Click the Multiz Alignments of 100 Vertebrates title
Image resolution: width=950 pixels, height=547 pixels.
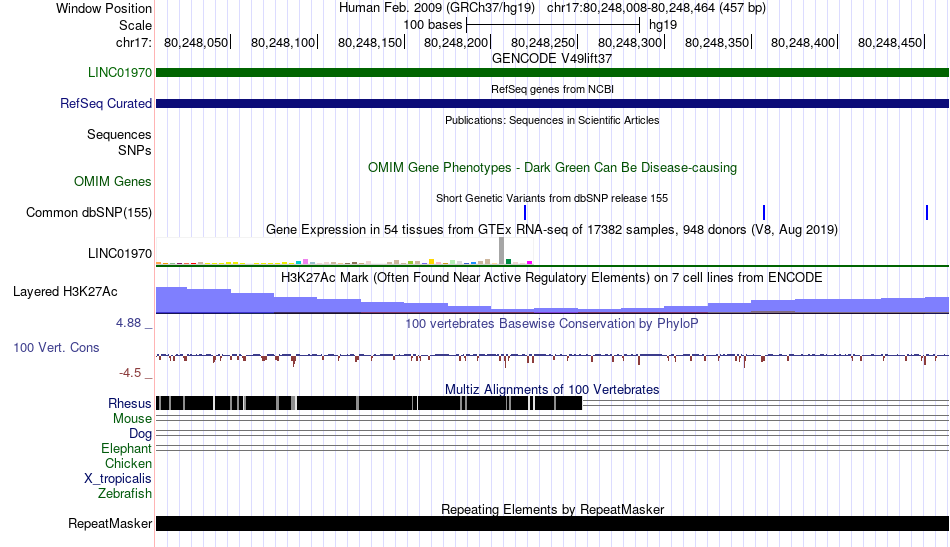[552, 390]
